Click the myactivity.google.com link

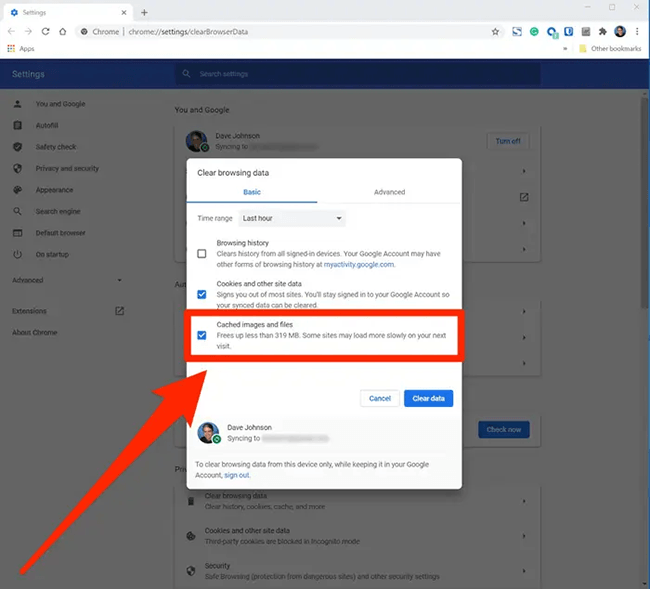pos(360,265)
